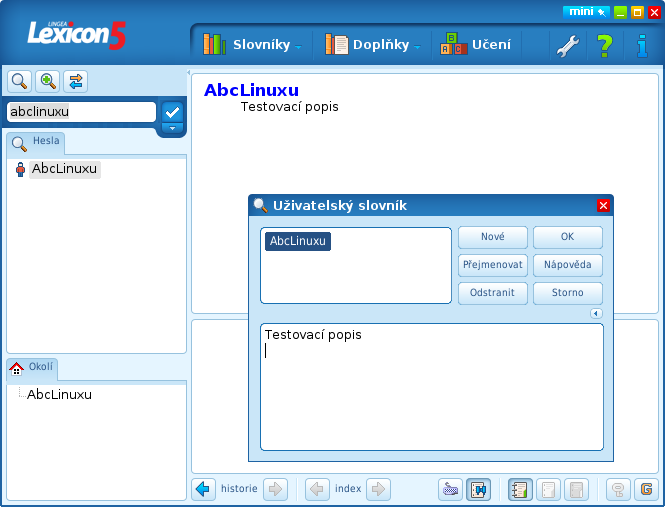
Task: Click the AbcLinuxu headword in the article
Action: pos(251,90)
